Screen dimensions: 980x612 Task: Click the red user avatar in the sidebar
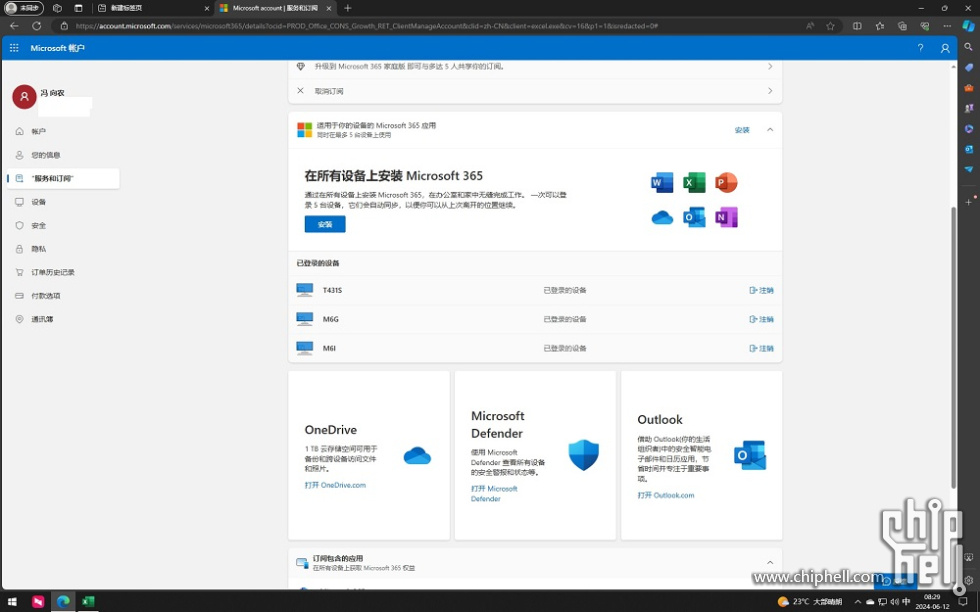[24, 97]
